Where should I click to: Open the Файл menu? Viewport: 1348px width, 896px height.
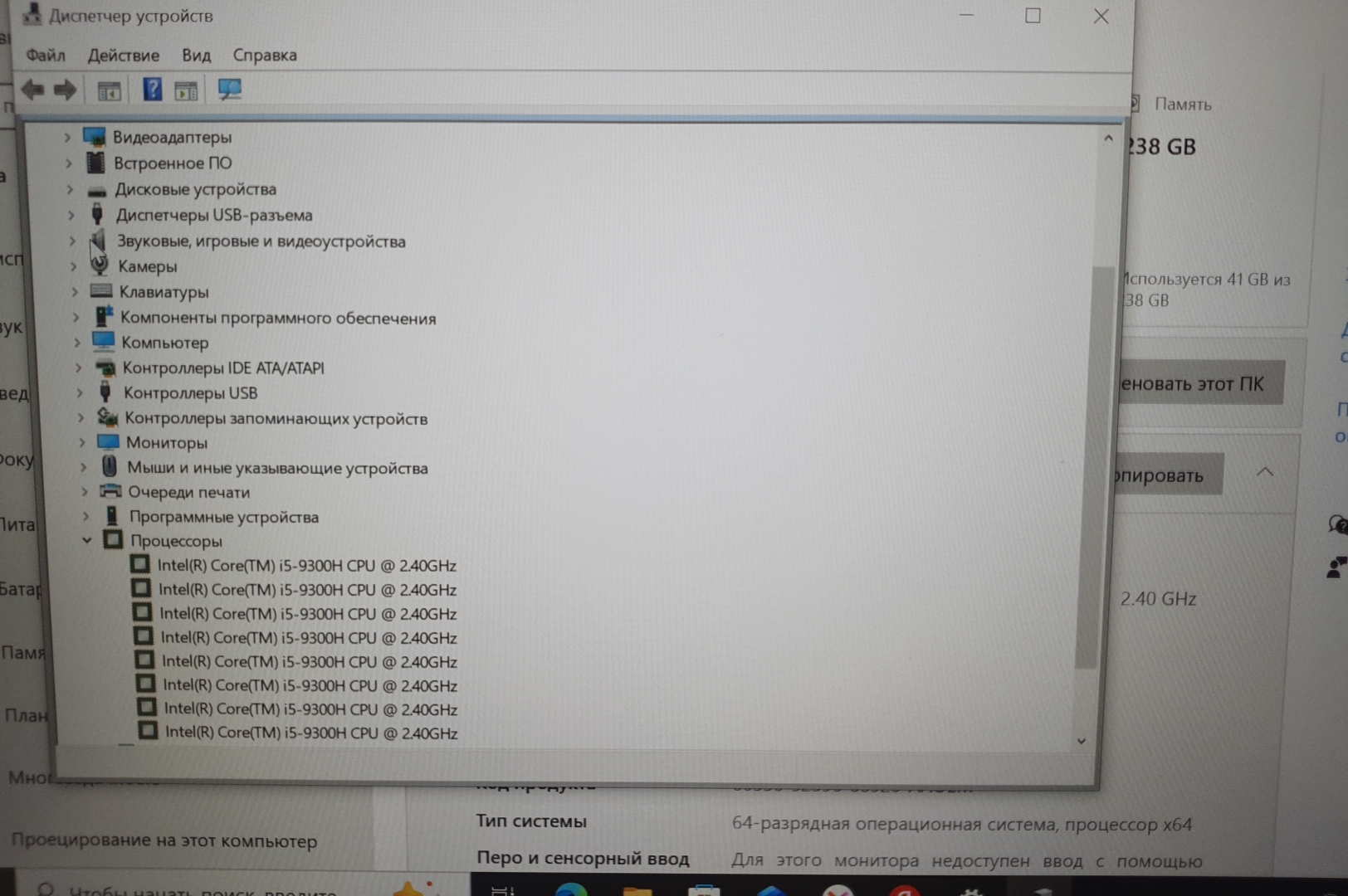tap(46, 55)
